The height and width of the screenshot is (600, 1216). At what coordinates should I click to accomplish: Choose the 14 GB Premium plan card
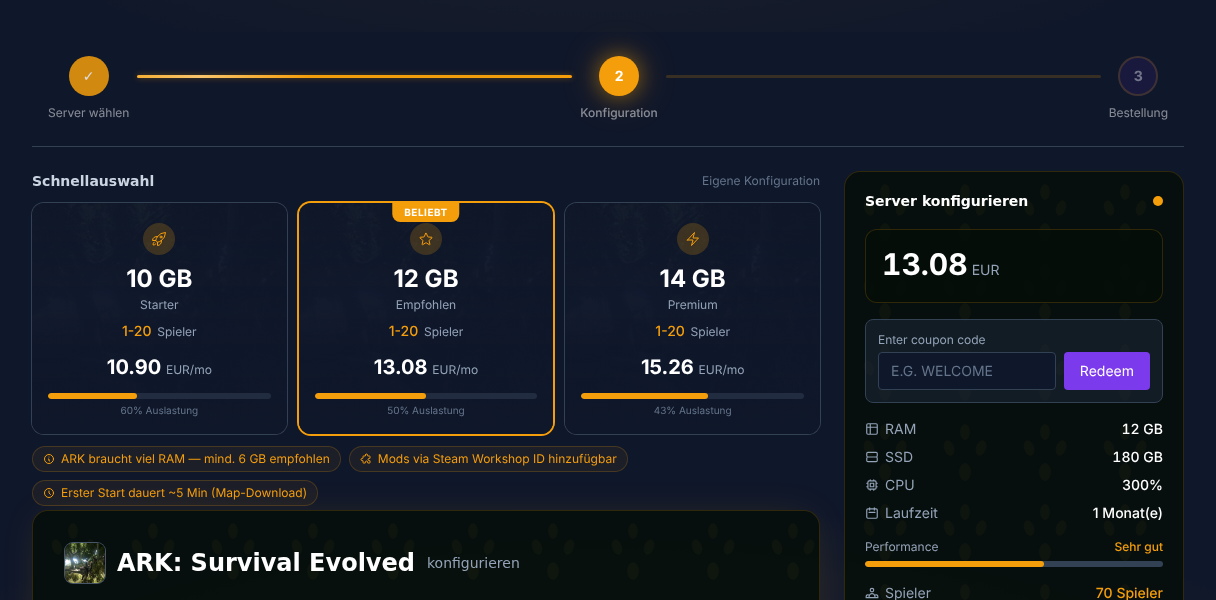click(692, 319)
